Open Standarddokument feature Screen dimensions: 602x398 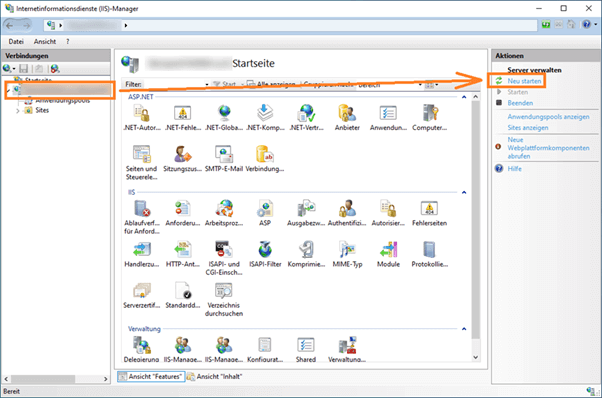[x=183, y=295]
